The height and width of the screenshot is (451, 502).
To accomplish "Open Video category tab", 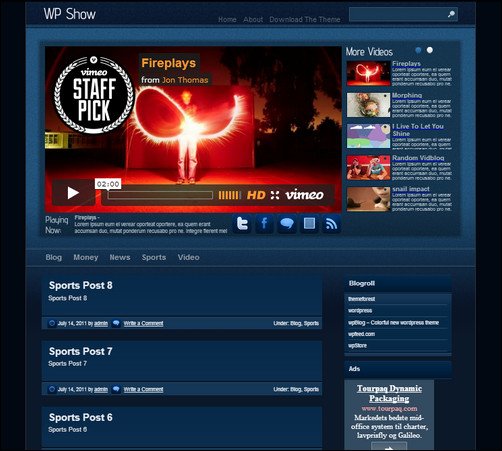I will (189, 257).
